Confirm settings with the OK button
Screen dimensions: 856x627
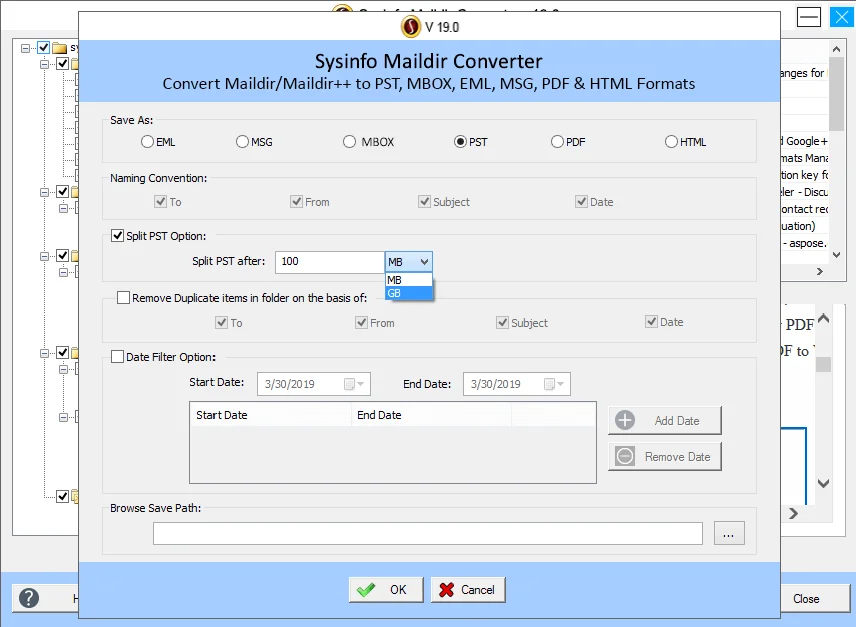coord(386,590)
